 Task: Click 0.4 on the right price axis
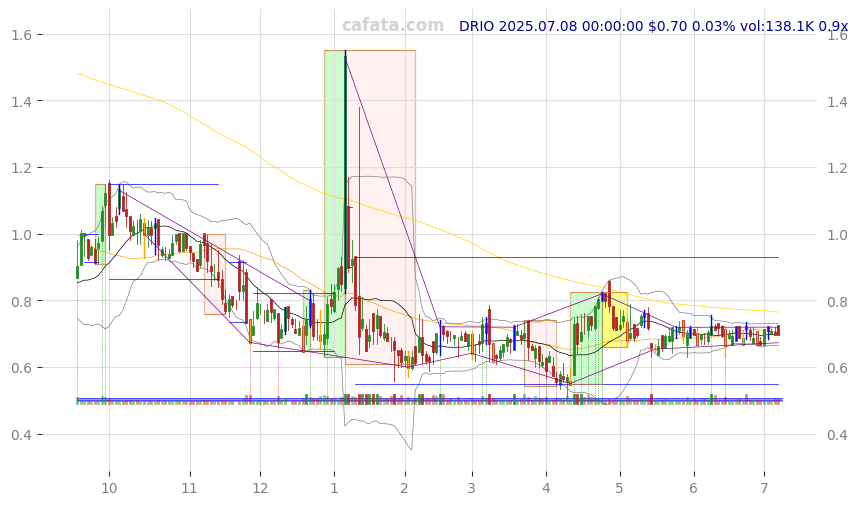(x=837, y=435)
